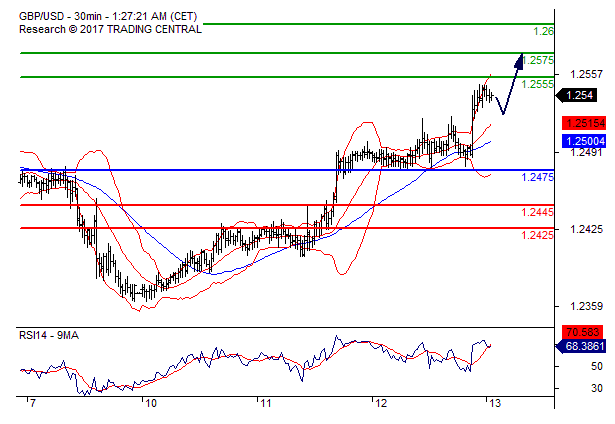Screen dimensions: 615x424
Task: Click the 68.3861 RSI value tag
Action: point(581,346)
